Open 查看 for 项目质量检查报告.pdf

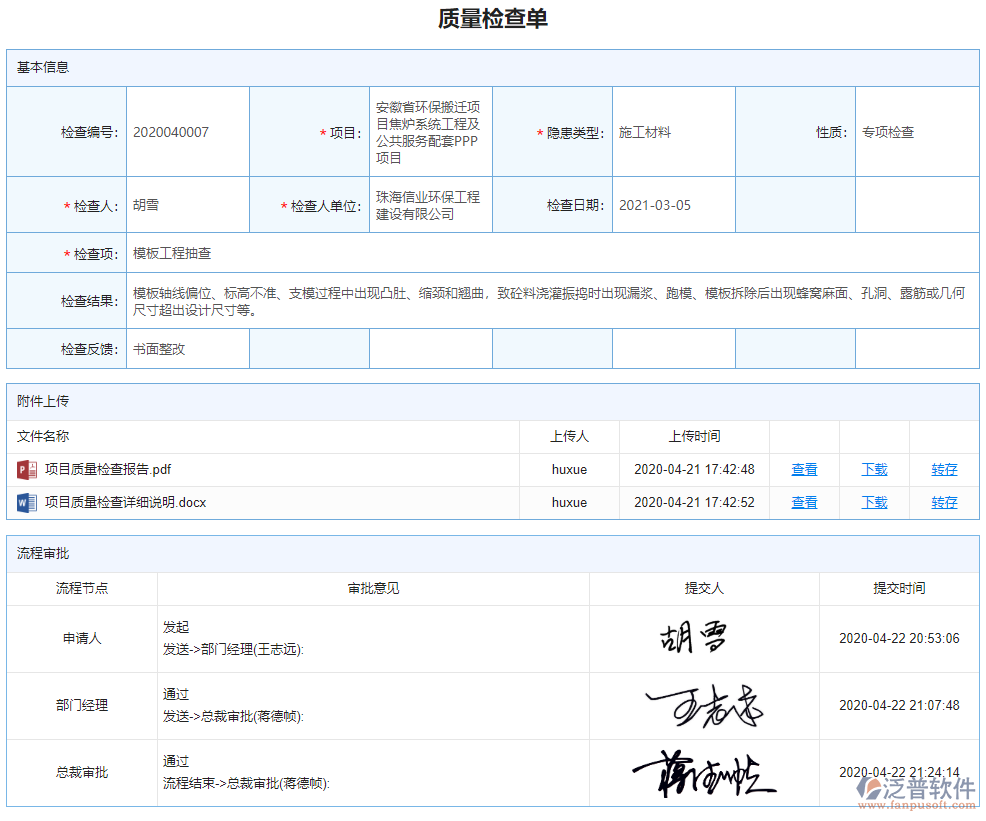point(803,468)
